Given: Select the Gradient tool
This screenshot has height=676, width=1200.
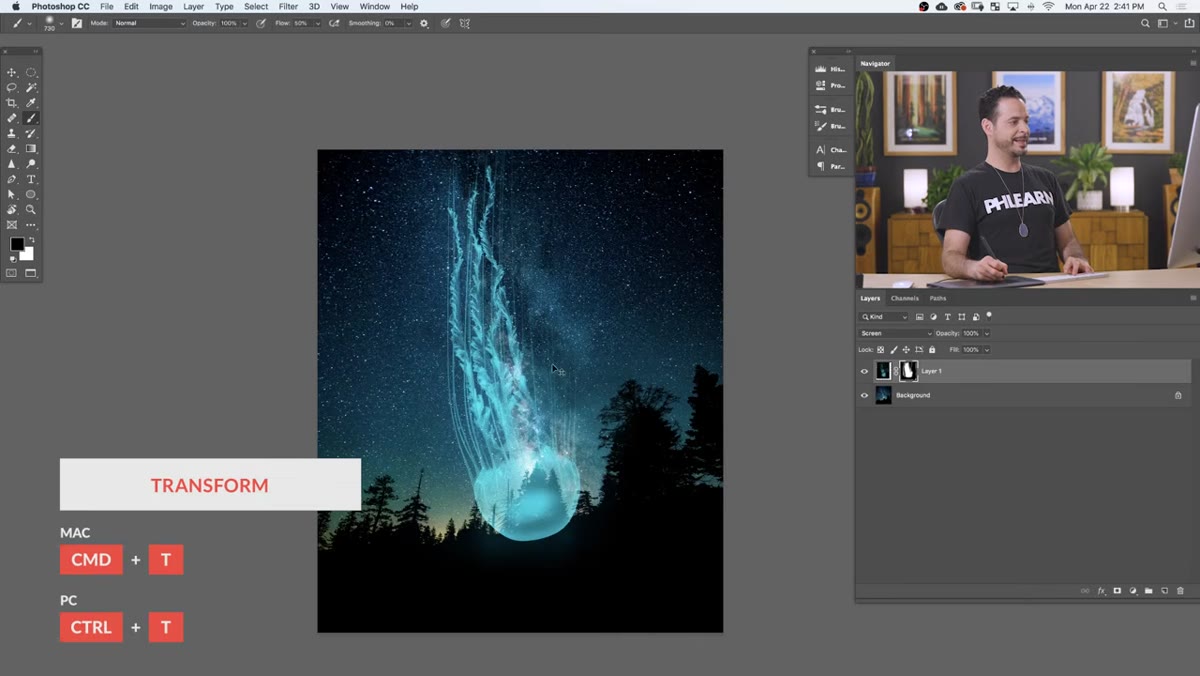Looking at the screenshot, I should (x=31, y=148).
